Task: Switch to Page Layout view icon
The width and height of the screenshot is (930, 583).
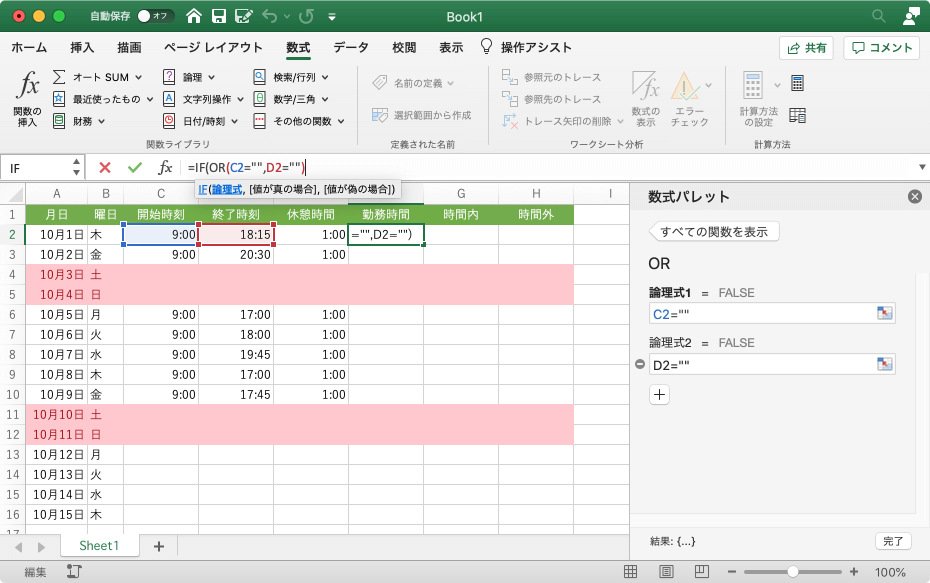Action: tap(666, 571)
